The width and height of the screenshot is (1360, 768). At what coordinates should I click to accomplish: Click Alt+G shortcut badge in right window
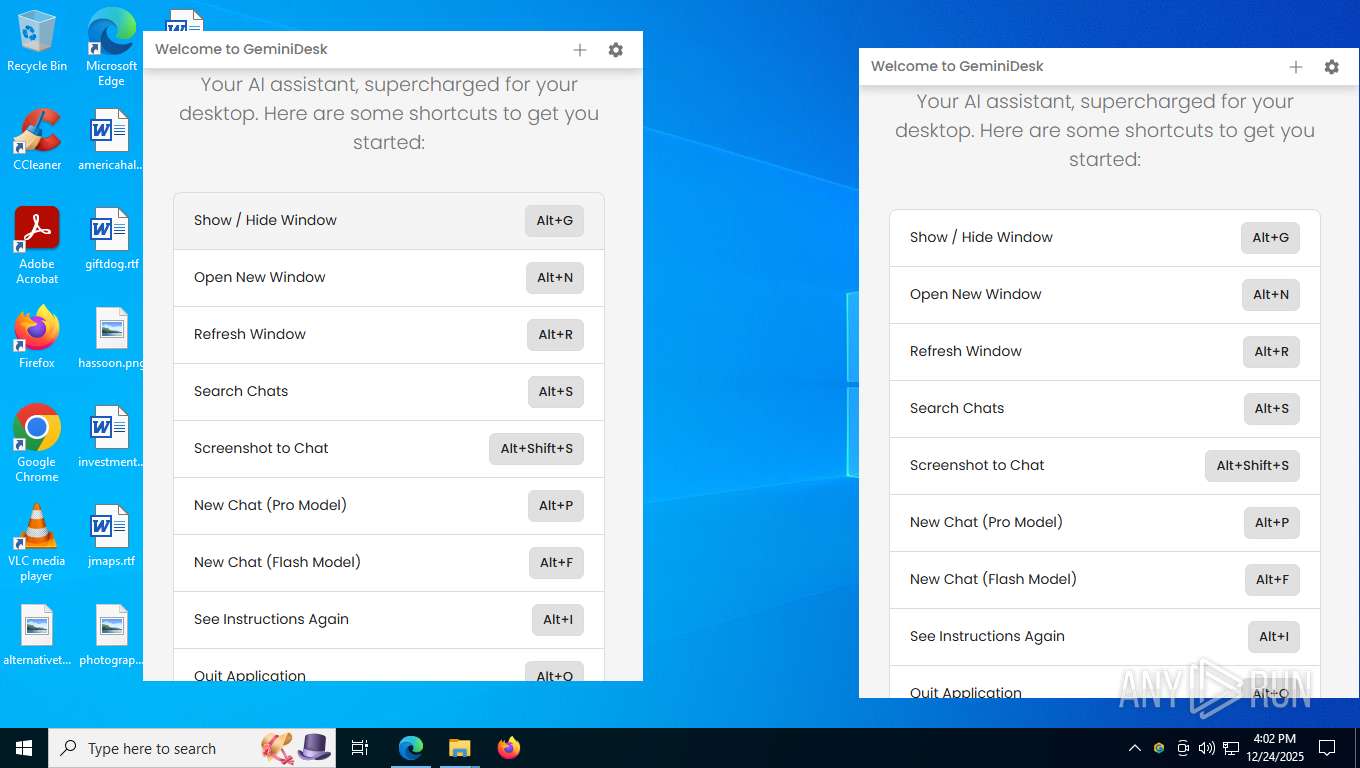[x=1270, y=238]
